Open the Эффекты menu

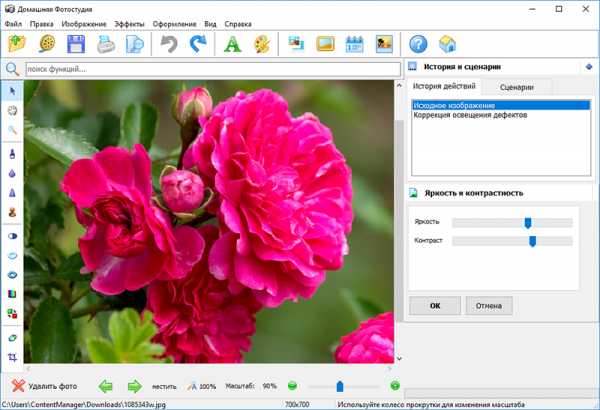[x=129, y=24]
